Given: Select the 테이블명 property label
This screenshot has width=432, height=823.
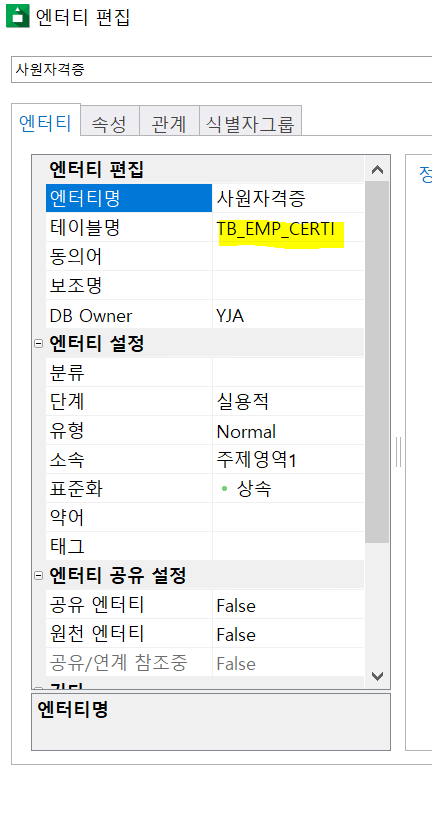Looking at the screenshot, I should click(85, 227).
